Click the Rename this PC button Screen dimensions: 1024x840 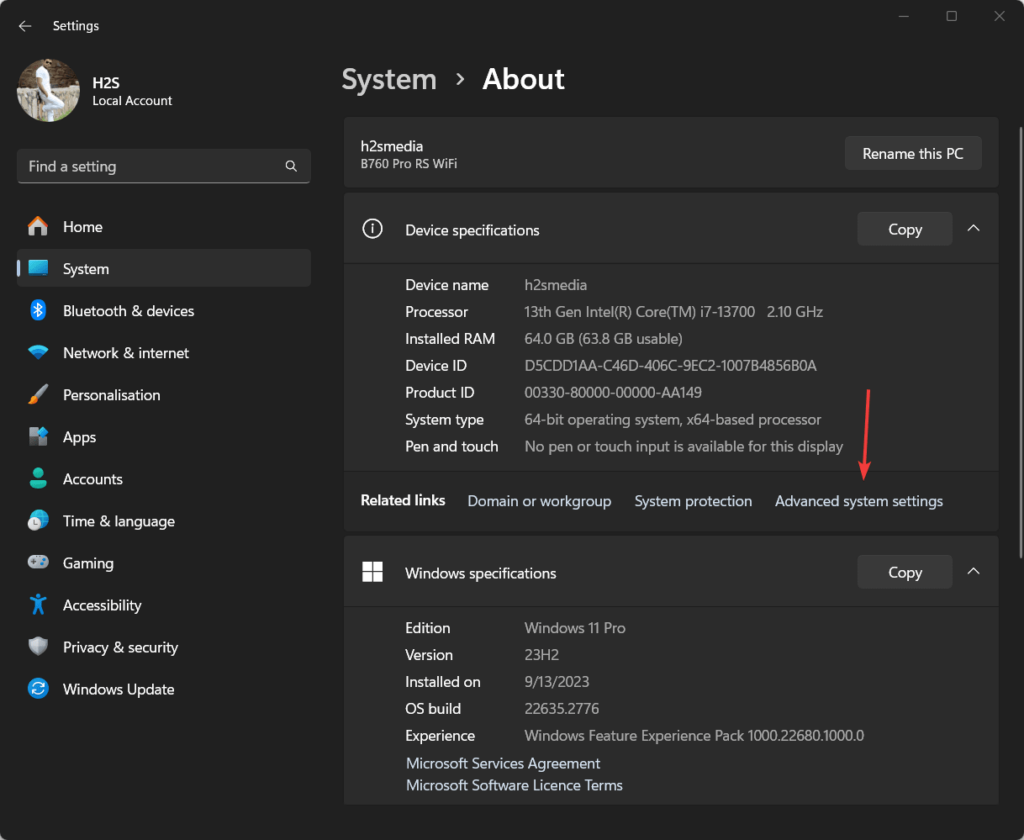[x=913, y=154]
